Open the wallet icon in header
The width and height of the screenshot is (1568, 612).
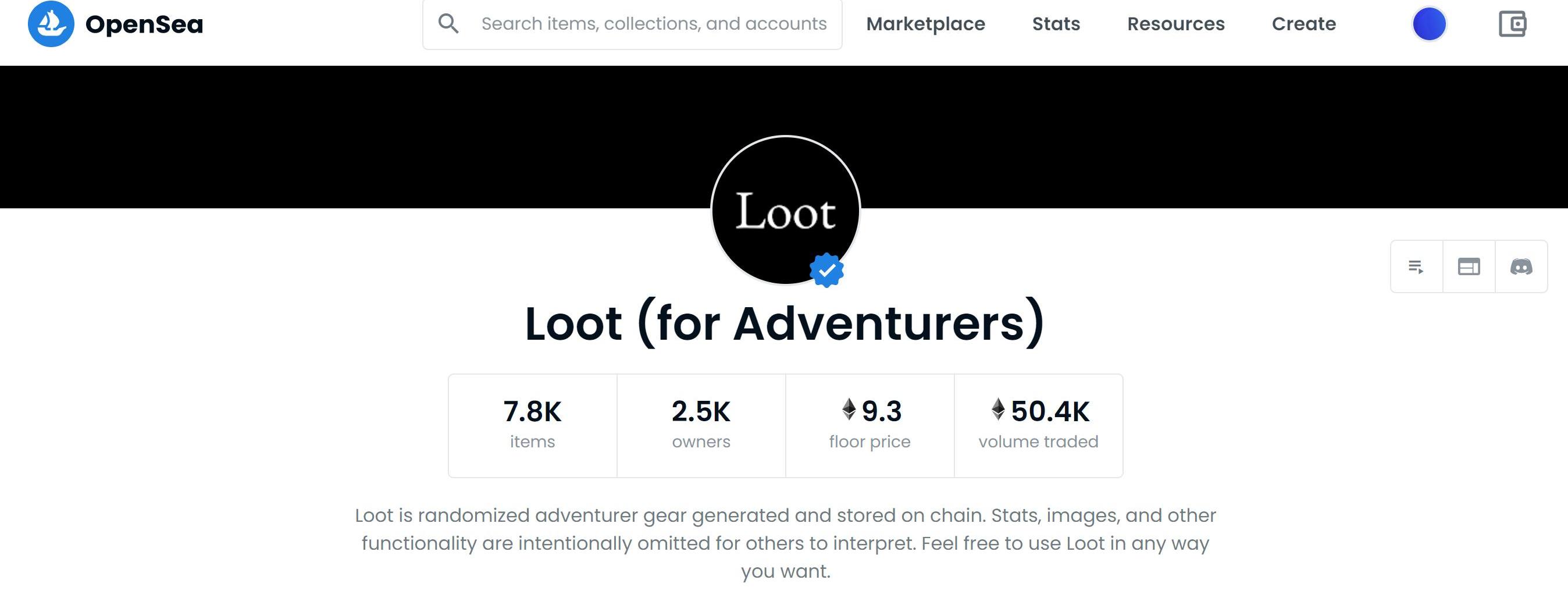click(x=1512, y=24)
